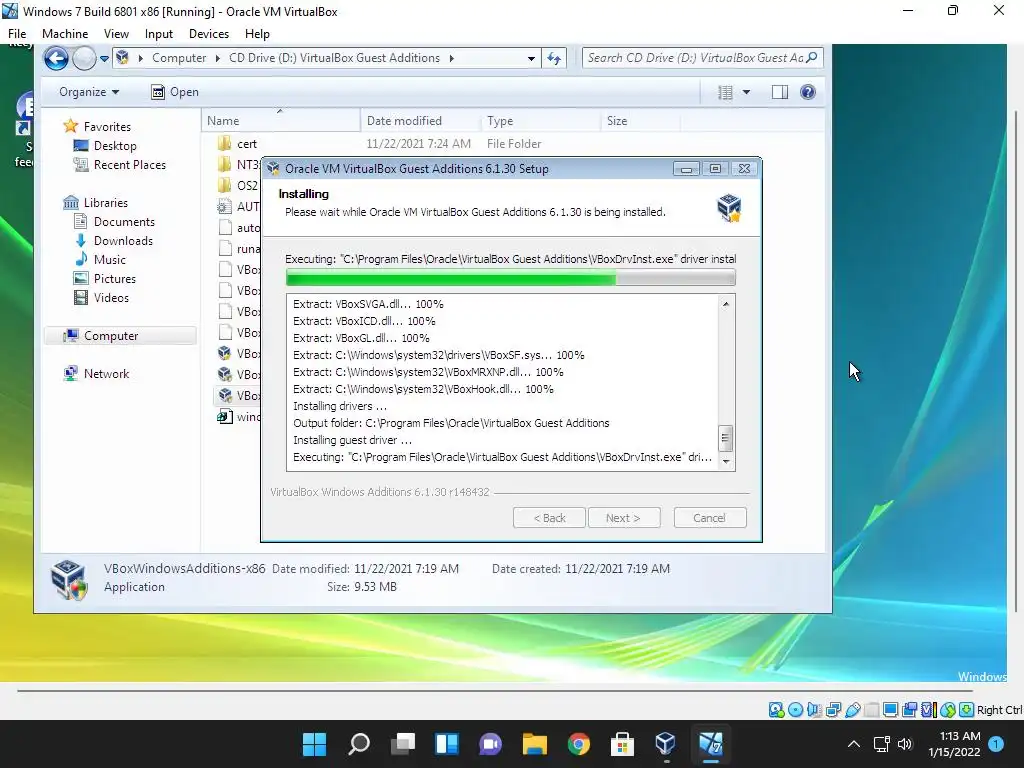Click the shared folders indicator in VirtualBox status bar

click(871, 709)
